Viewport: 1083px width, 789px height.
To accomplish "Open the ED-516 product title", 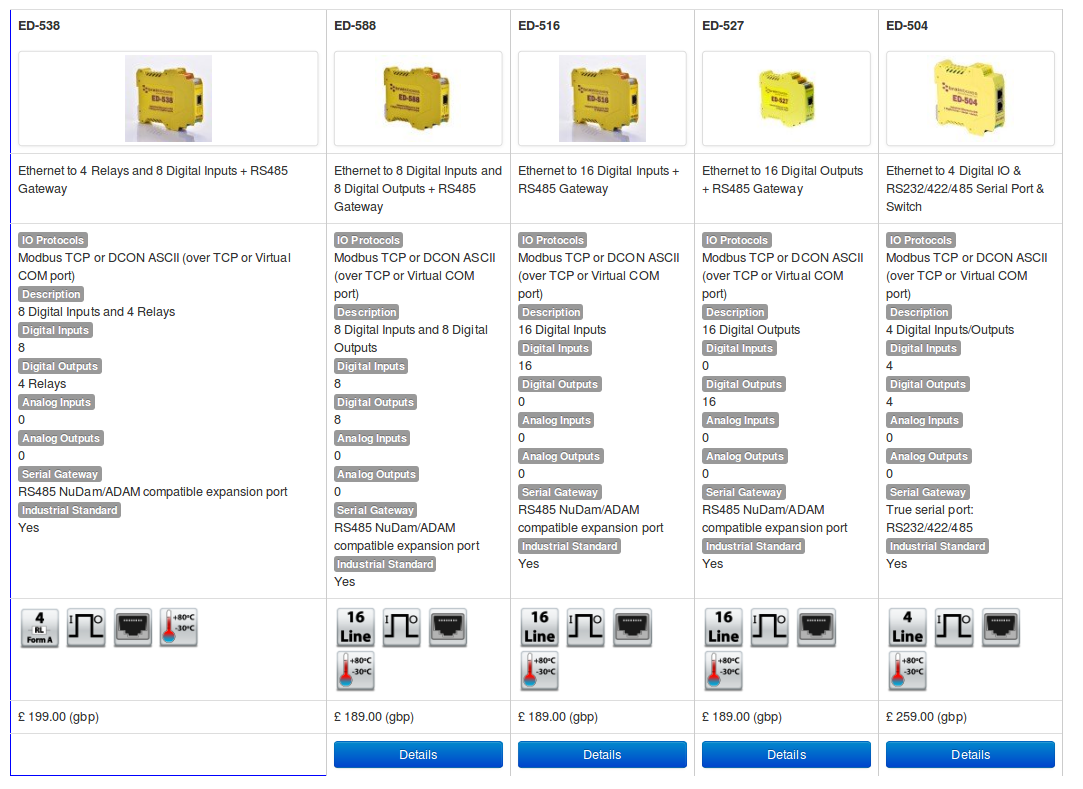I will (x=539, y=26).
